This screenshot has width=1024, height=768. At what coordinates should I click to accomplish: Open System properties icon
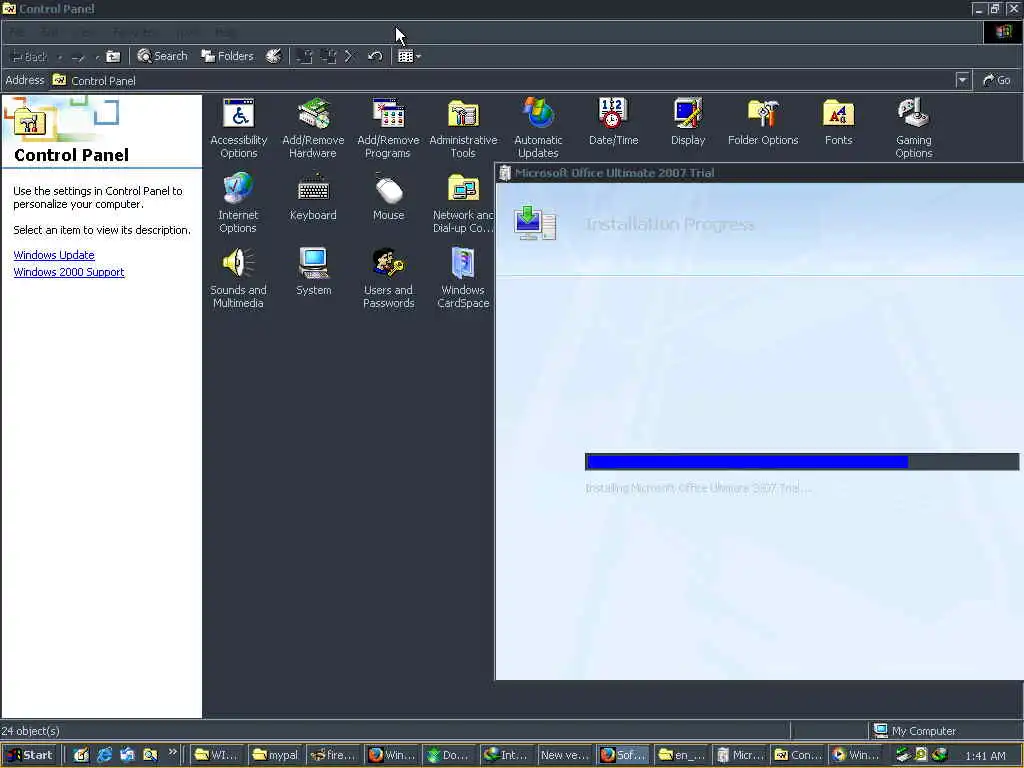point(313,272)
